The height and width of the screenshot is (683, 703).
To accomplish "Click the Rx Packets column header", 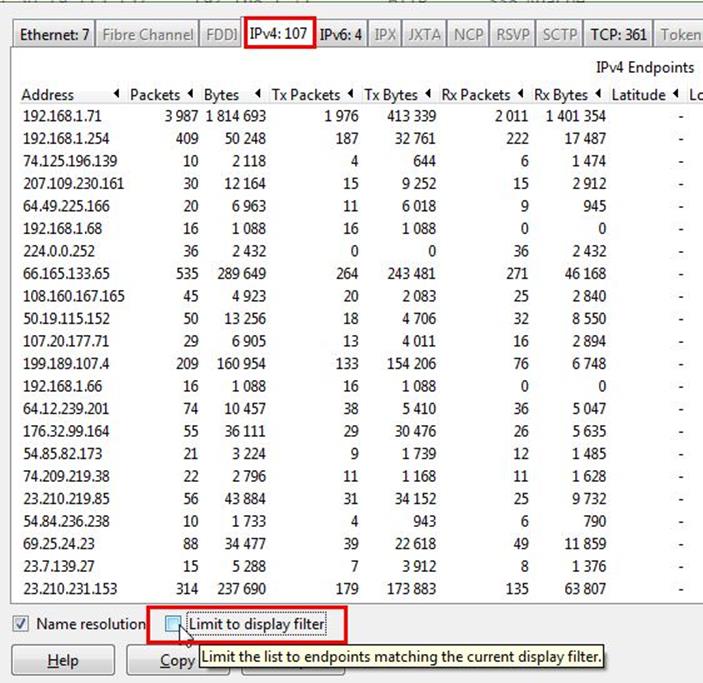I will point(476,95).
